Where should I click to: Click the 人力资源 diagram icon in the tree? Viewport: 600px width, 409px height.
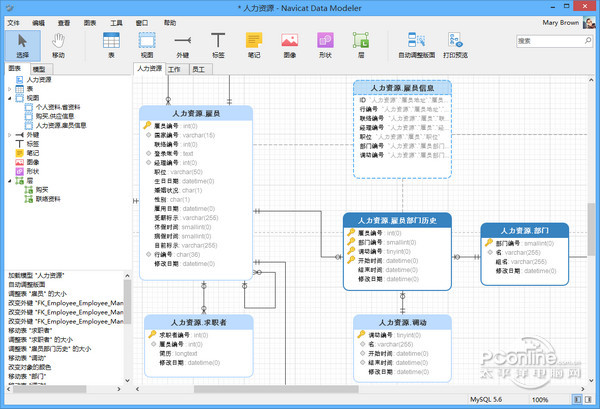(x=20, y=80)
